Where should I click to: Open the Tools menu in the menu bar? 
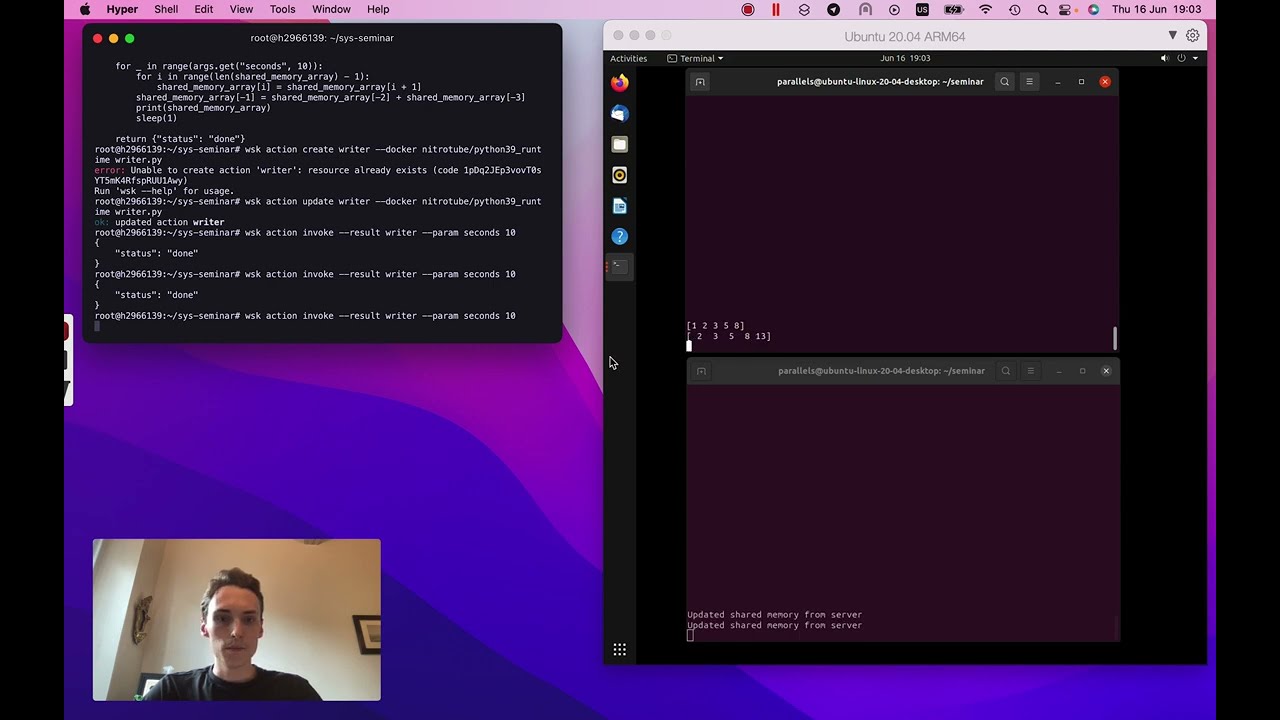282,9
